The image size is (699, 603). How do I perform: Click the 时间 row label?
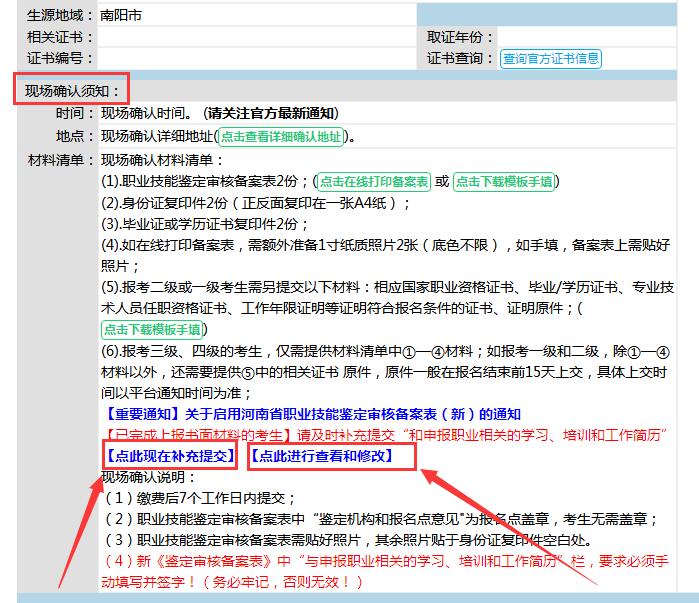coord(70,113)
